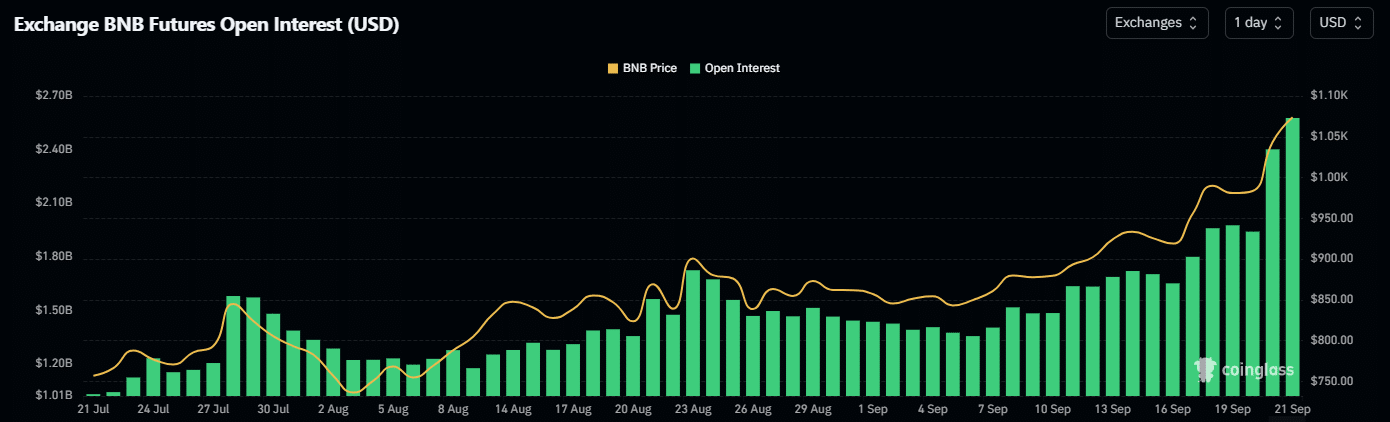Open the USD currency dropdown
Image resolution: width=1390 pixels, height=422 pixels.
(x=1340, y=23)
